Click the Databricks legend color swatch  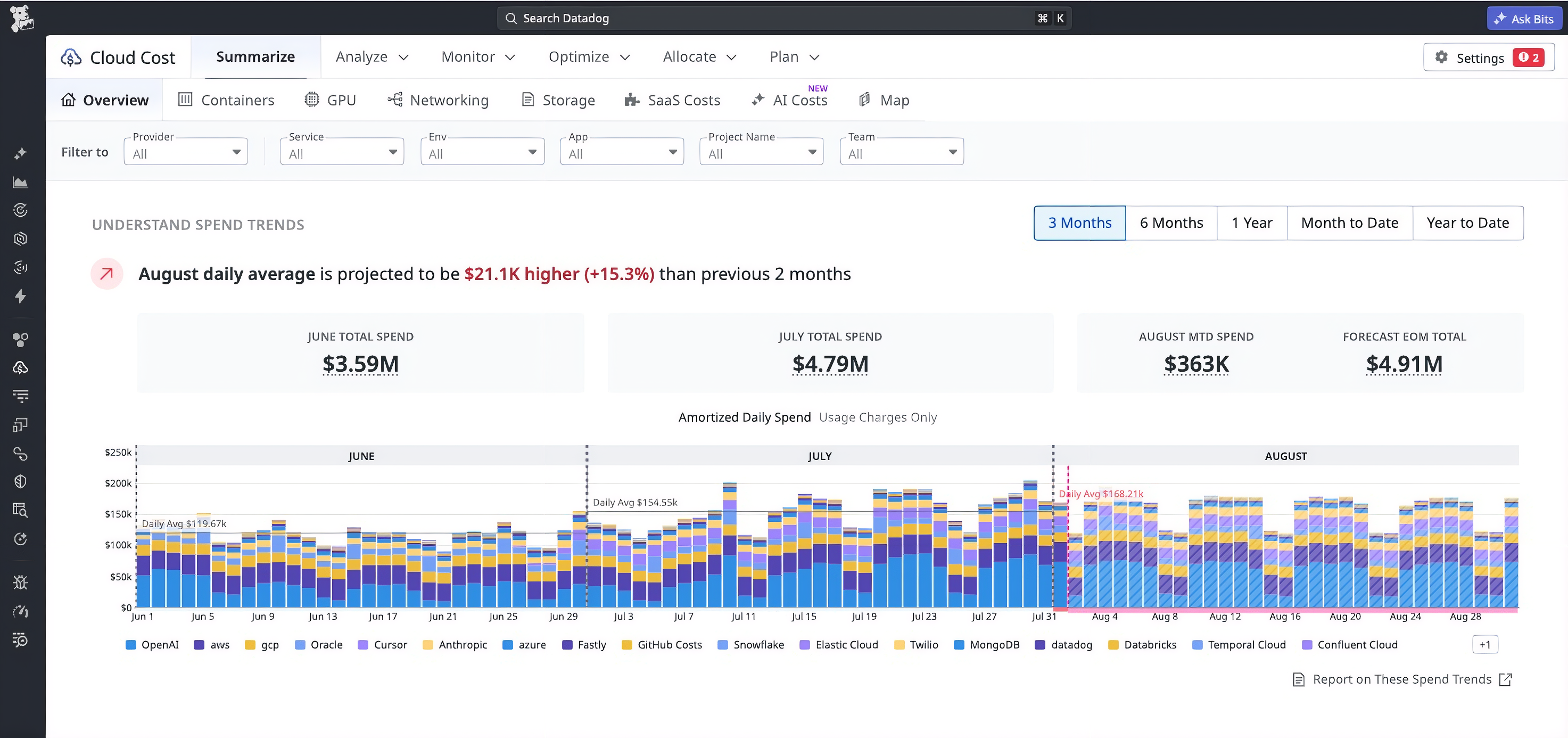(x=1113, y=645)
